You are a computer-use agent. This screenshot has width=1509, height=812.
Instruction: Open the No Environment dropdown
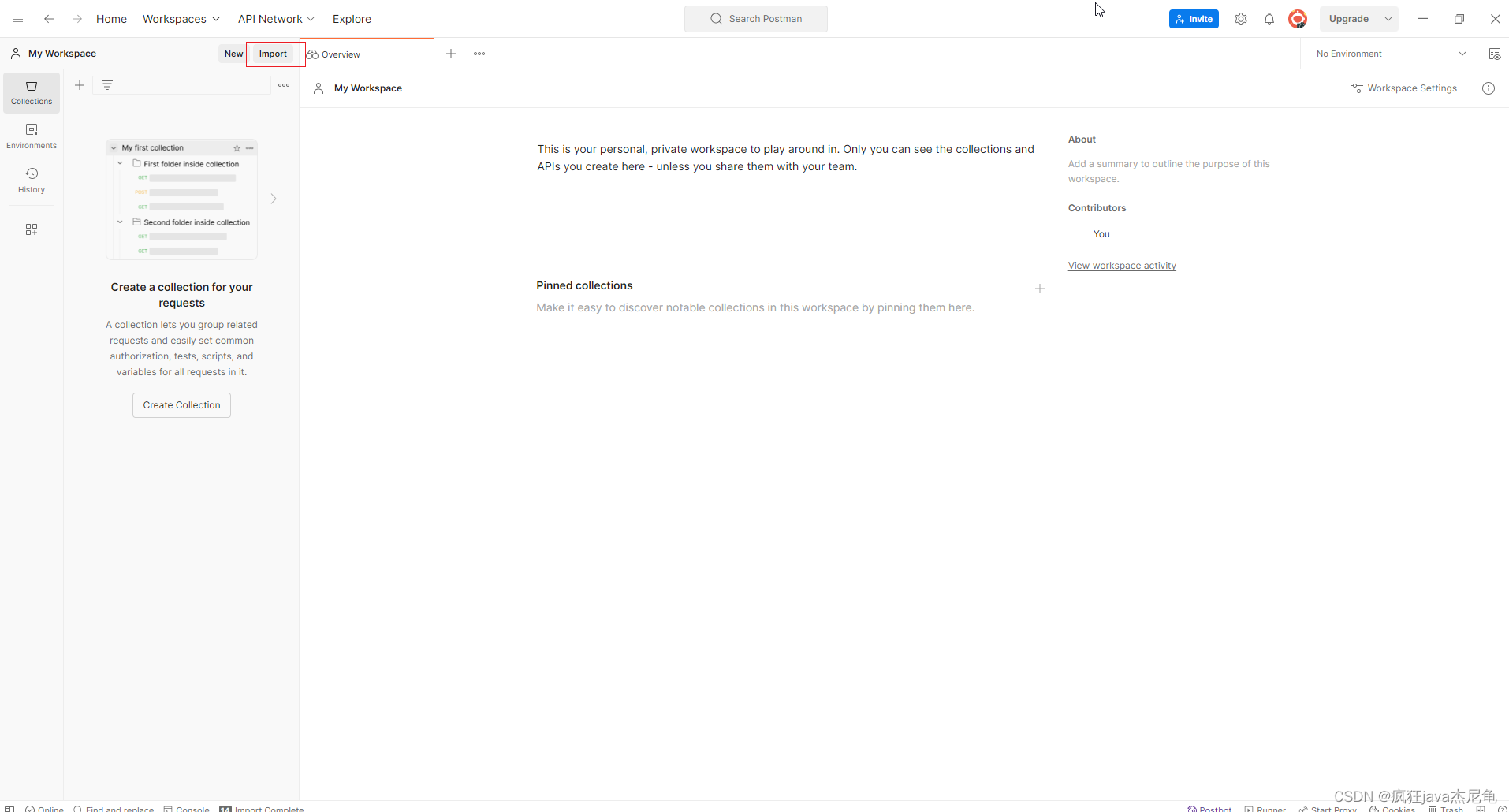point(1392,54)
